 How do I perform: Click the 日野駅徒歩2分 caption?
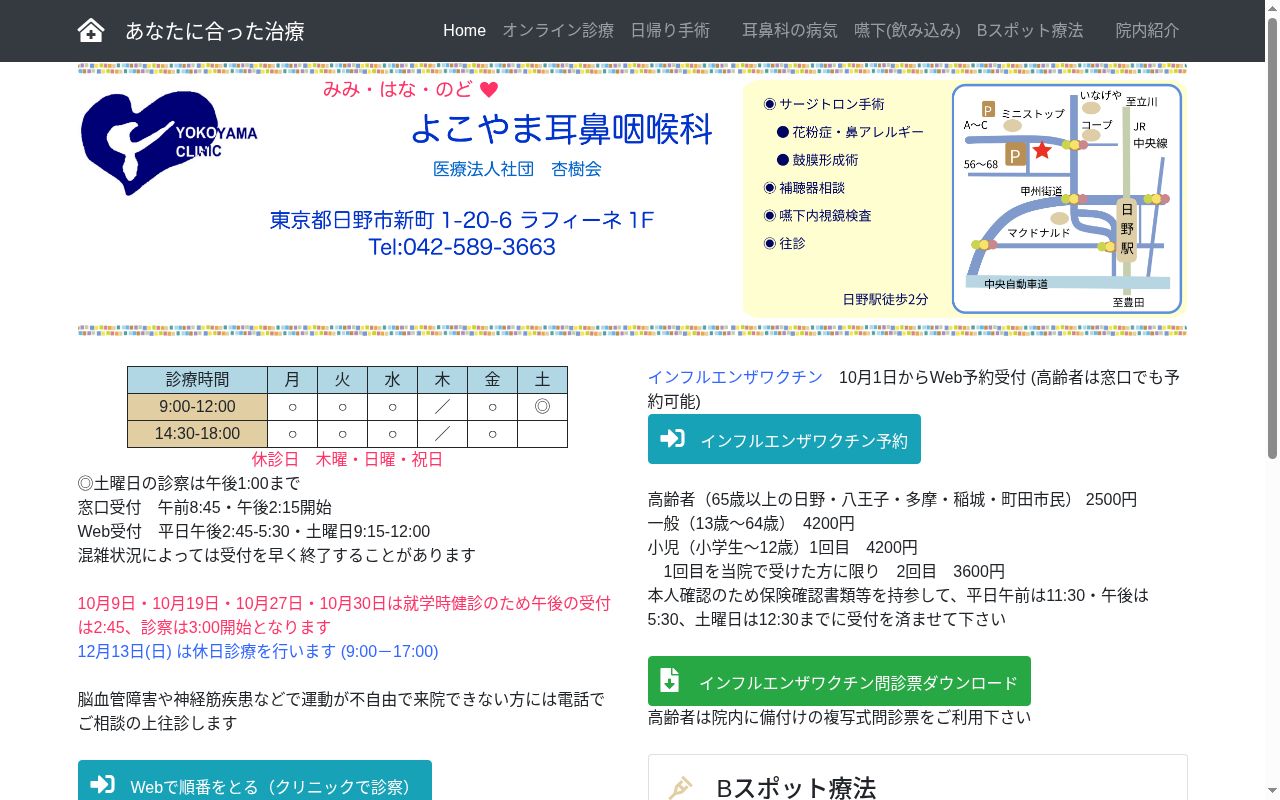tap(885, 299)
